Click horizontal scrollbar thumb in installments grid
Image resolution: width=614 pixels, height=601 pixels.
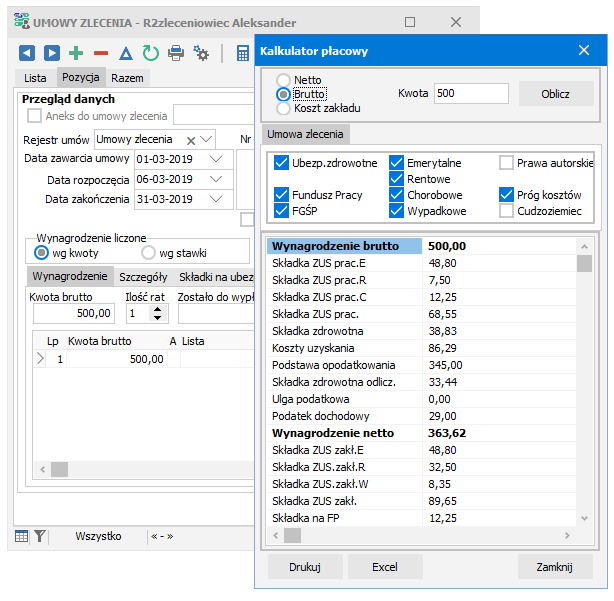60,469
